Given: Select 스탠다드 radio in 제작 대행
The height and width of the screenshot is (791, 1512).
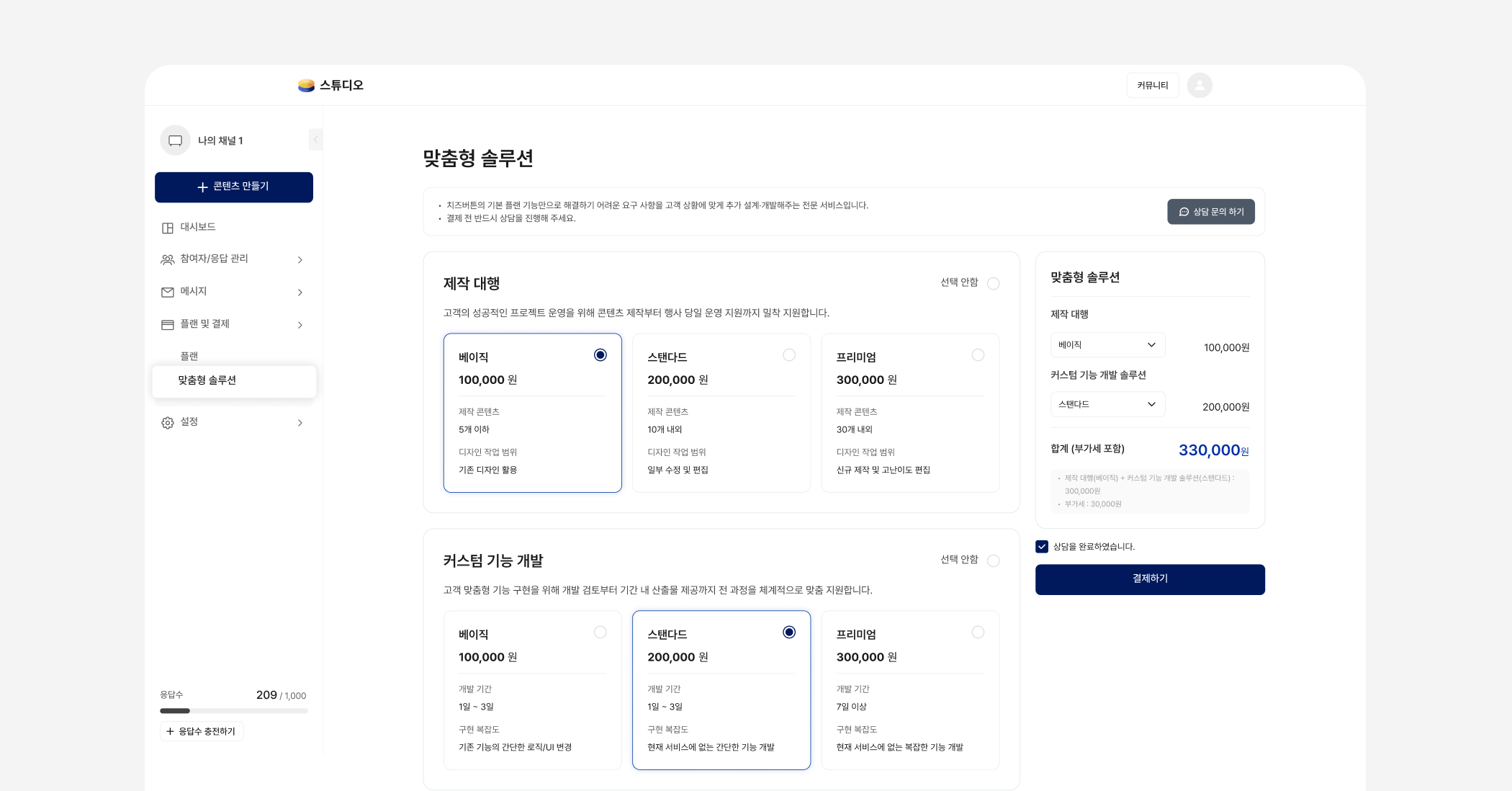Looking at the screenshot, I should (x=789, y=355).
